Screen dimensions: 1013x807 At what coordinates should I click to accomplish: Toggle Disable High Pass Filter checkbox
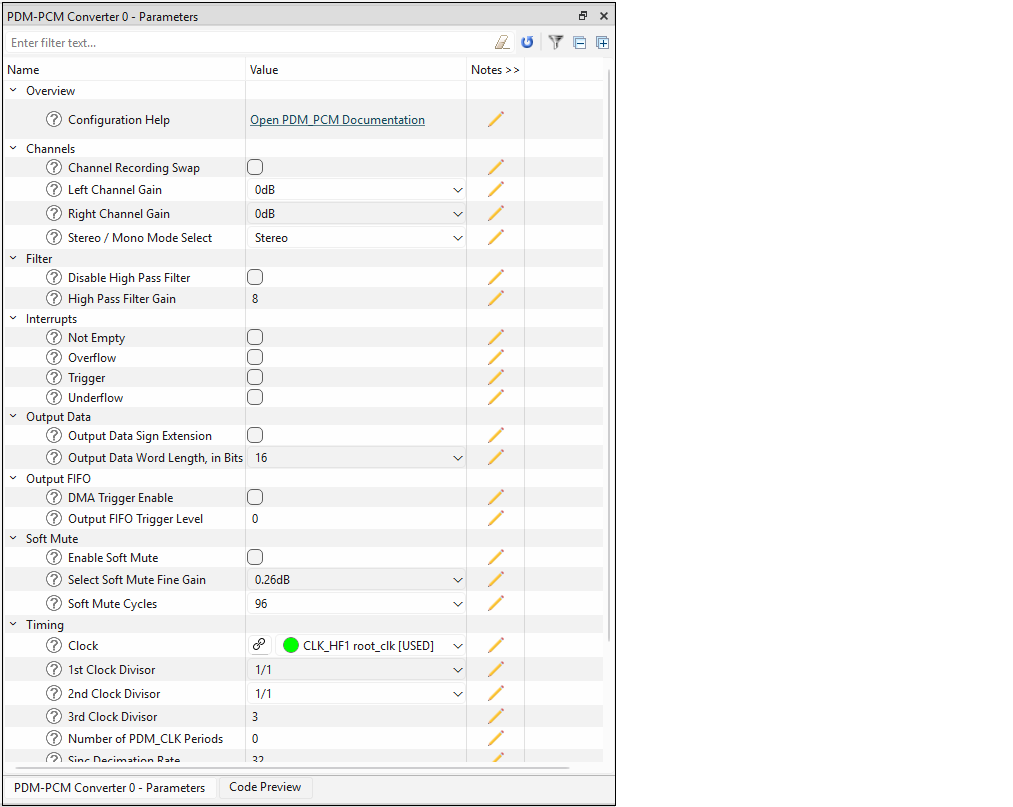(x=255, y=278)
